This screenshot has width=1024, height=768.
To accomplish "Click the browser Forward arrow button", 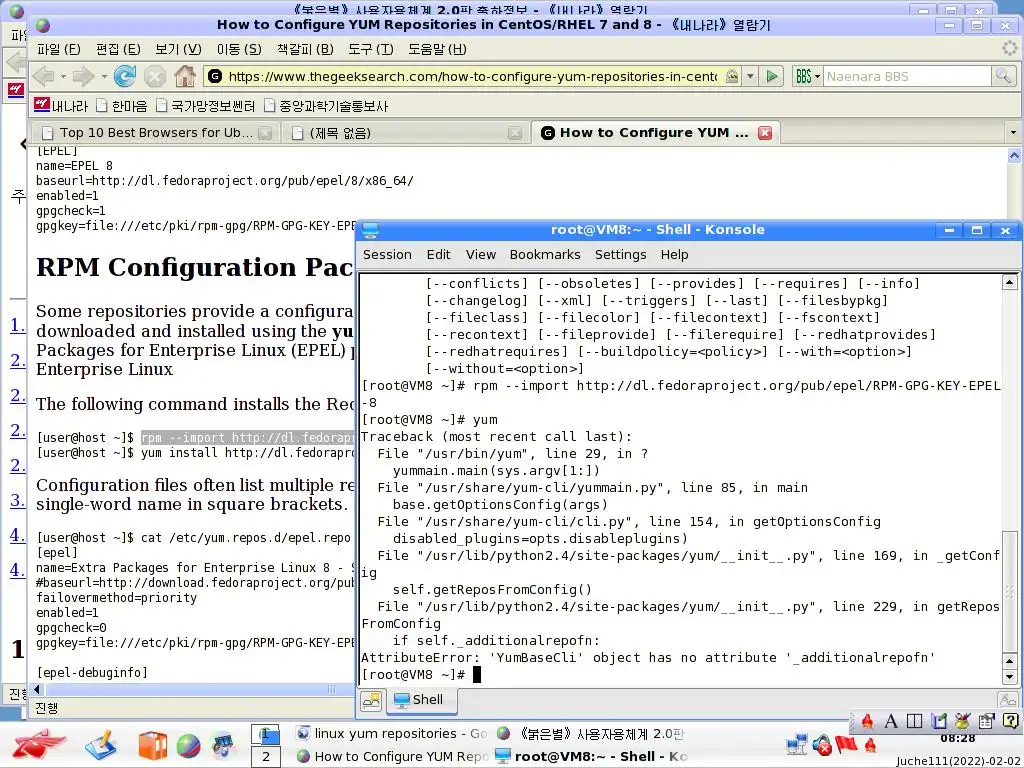I will coord(83,76).
